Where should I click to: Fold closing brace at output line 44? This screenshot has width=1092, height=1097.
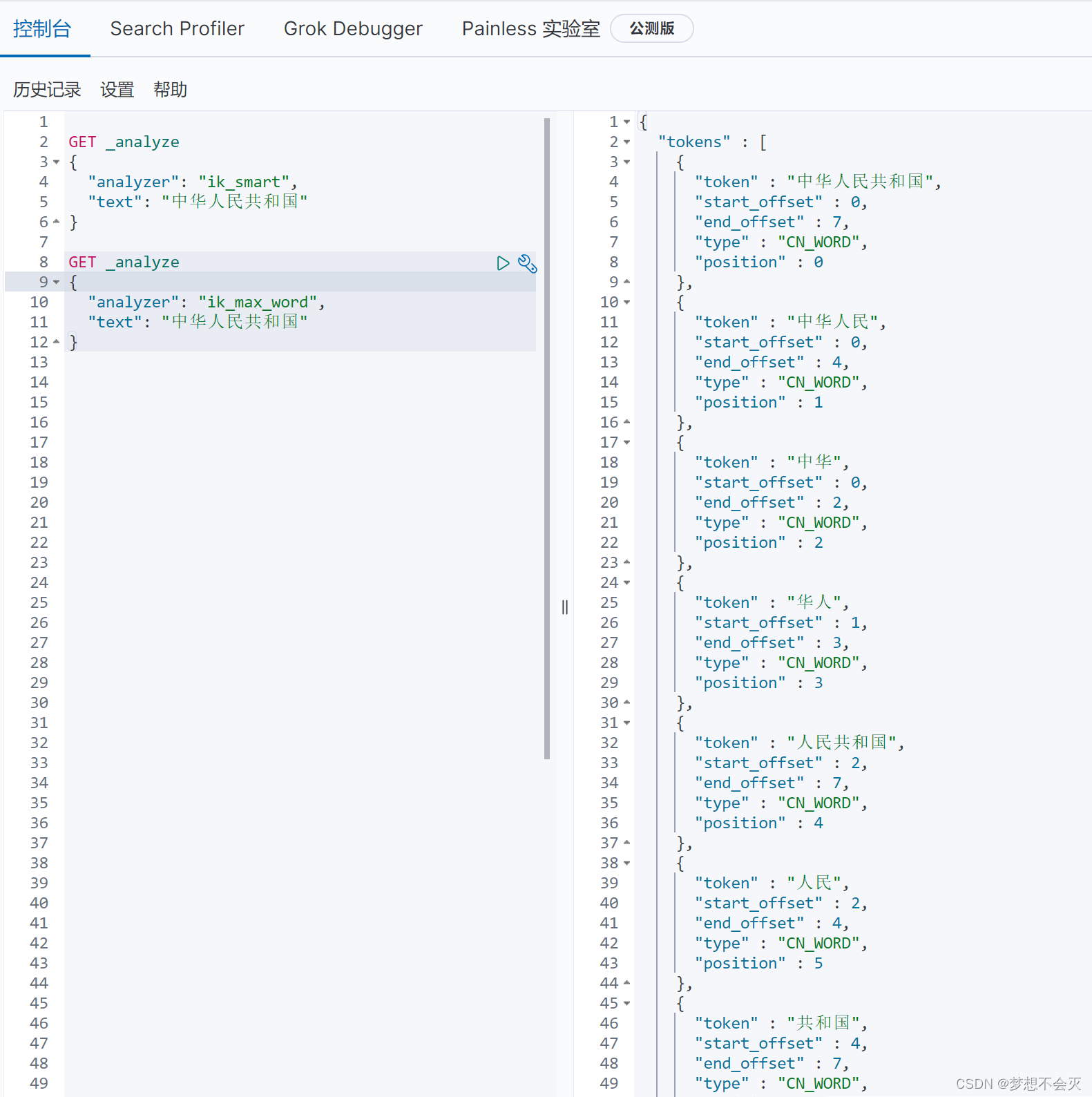tap(627, 983)
